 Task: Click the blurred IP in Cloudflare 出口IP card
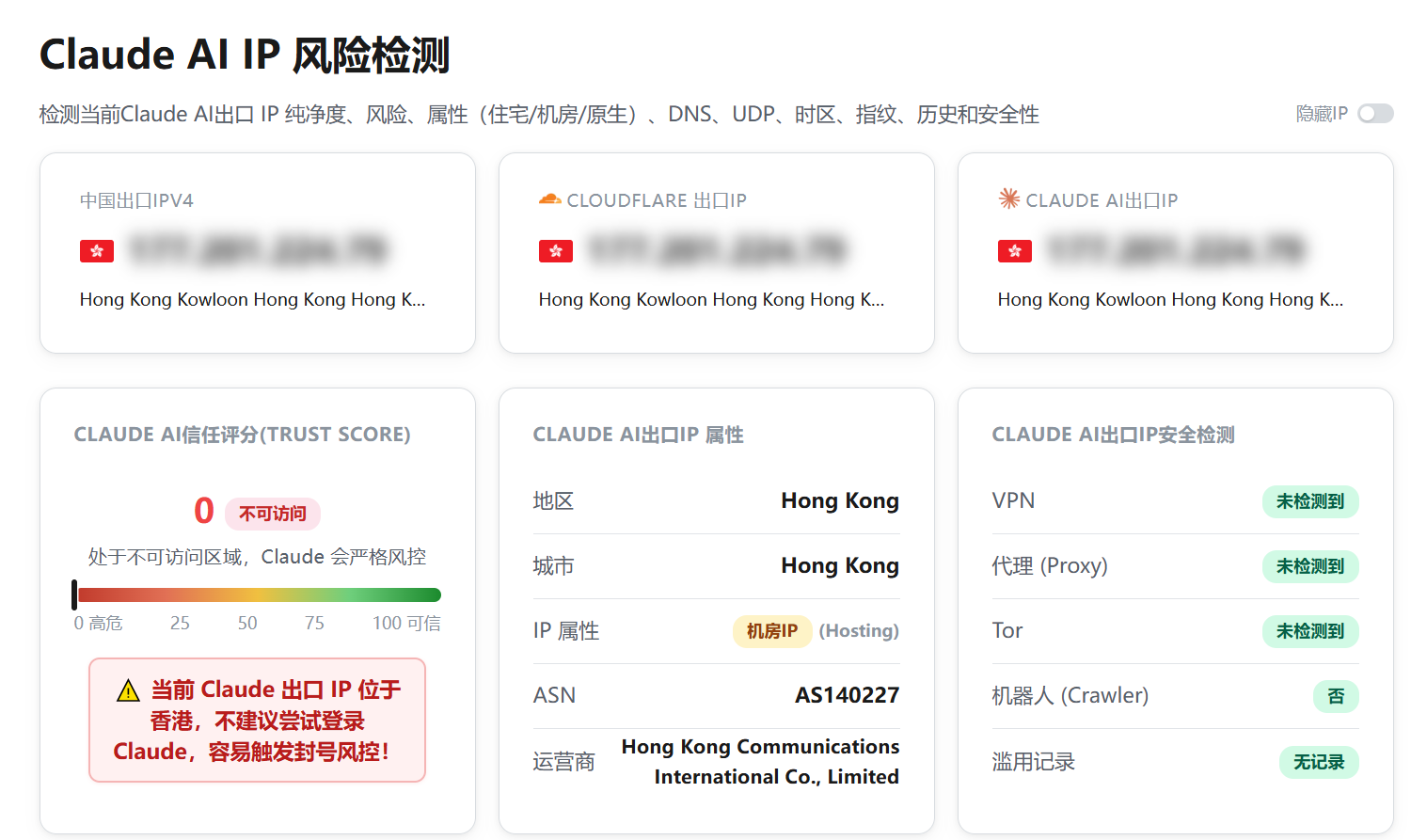(x=718, y=250)
